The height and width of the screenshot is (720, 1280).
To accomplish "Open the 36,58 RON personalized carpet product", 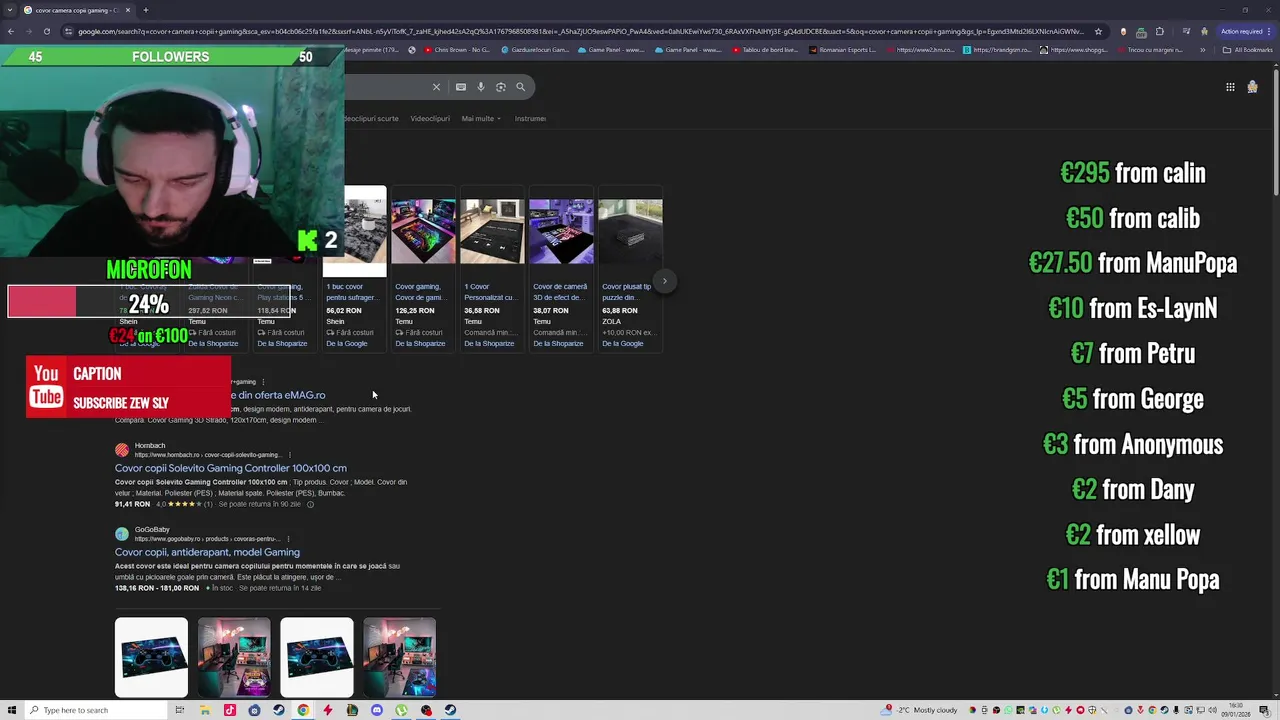I will click(x=492, y=270).
